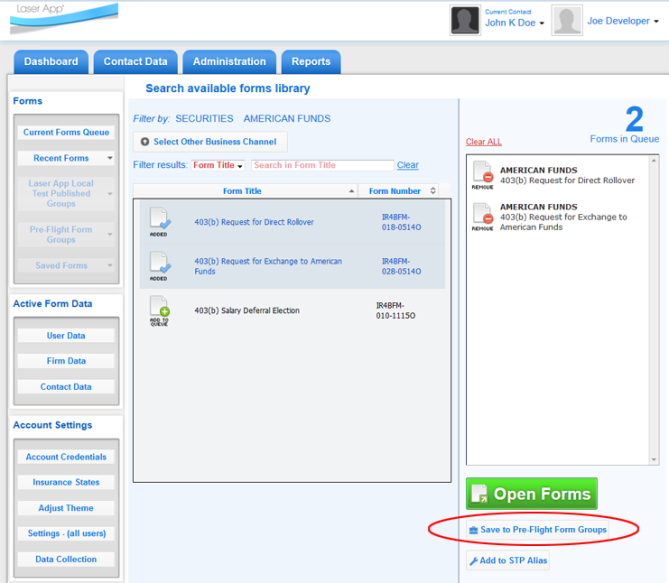The image size is (669, 583).
Task: Open Joe Developer user menu
Action: [624, 21]
